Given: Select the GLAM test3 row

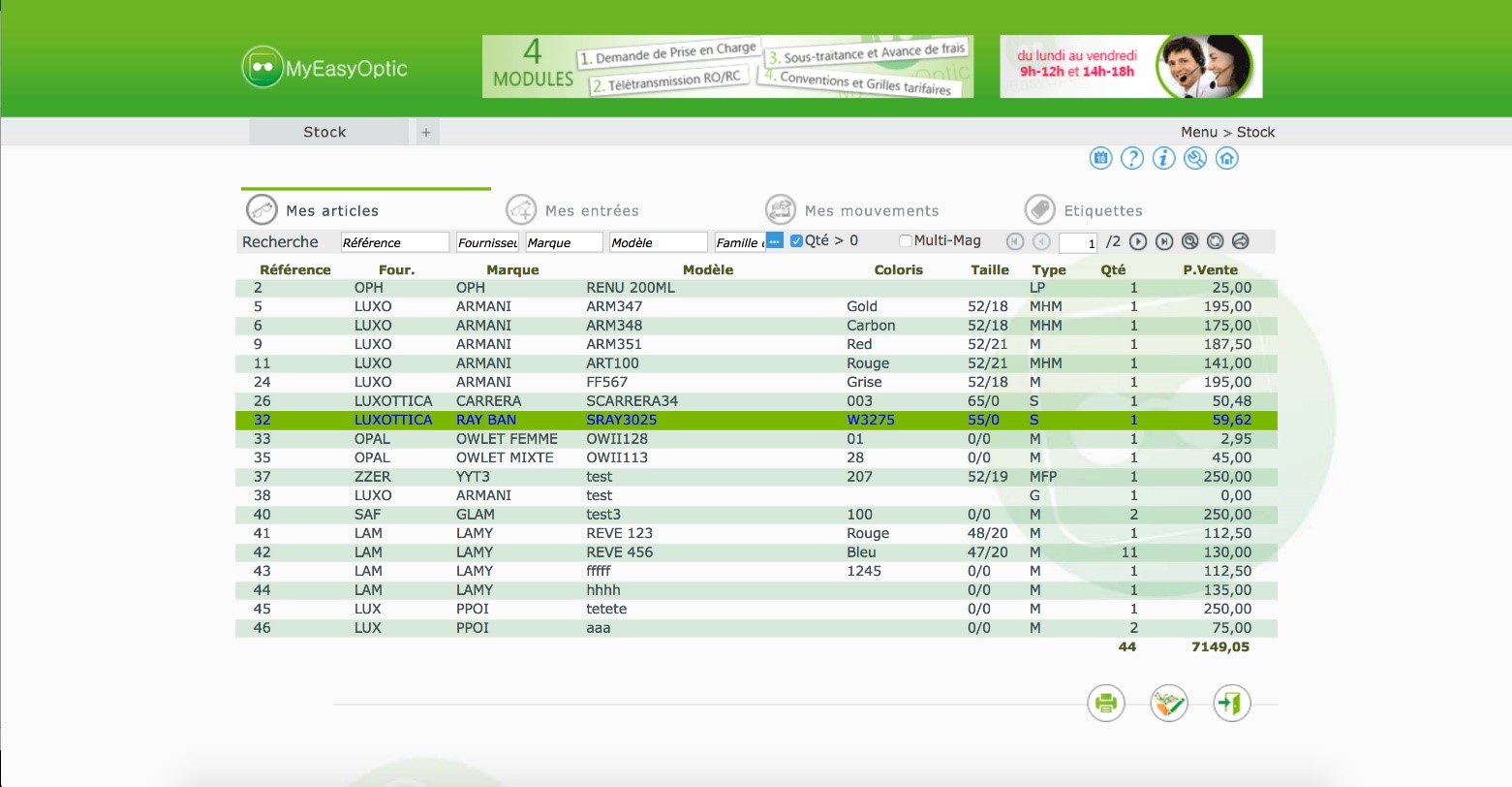Looking at the screenshot, I should [x=756, y=515].
